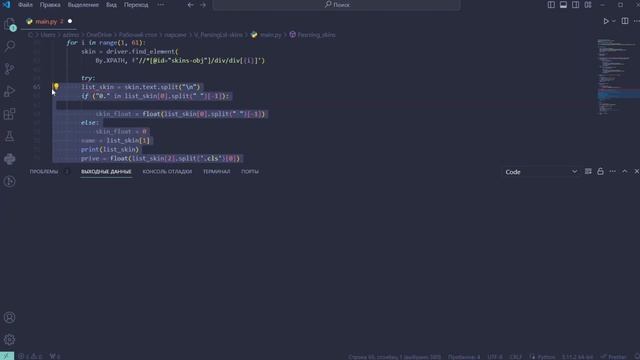Viewport: 640px width, 360px height.
Task: Click the UTF-8 encoding status item
Action: pyautogui.click(x=495, y=356)
